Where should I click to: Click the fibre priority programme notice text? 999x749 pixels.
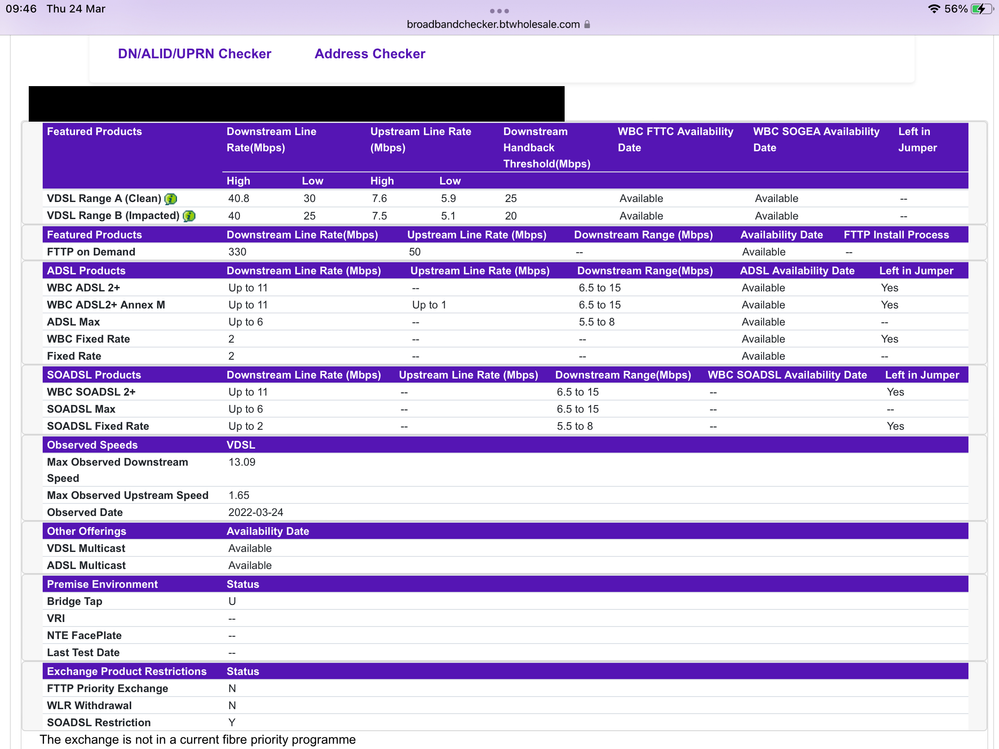pos(197,740)
